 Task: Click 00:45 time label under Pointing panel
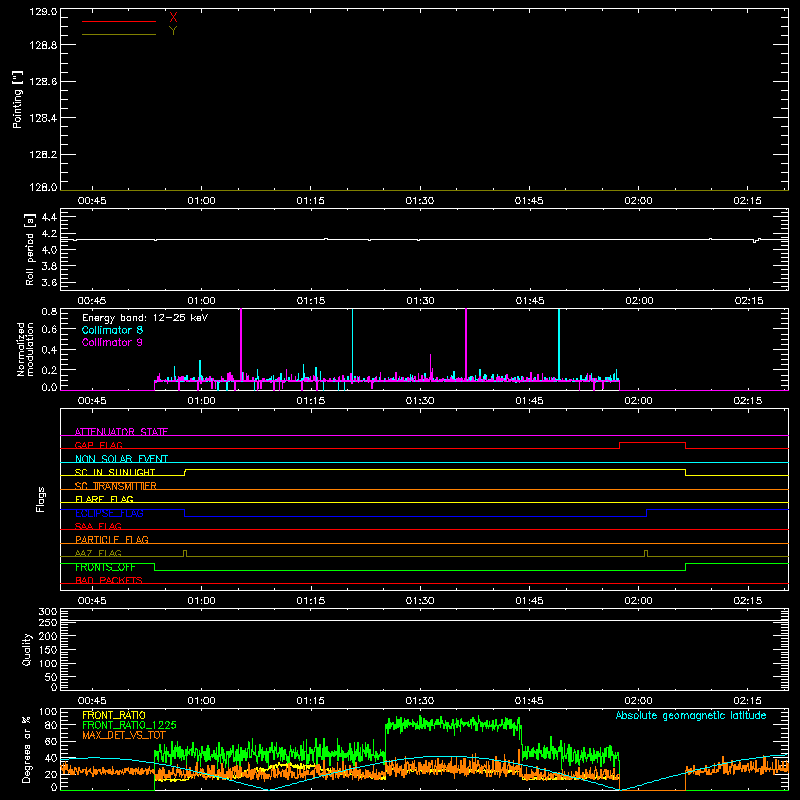coord(92,201)
